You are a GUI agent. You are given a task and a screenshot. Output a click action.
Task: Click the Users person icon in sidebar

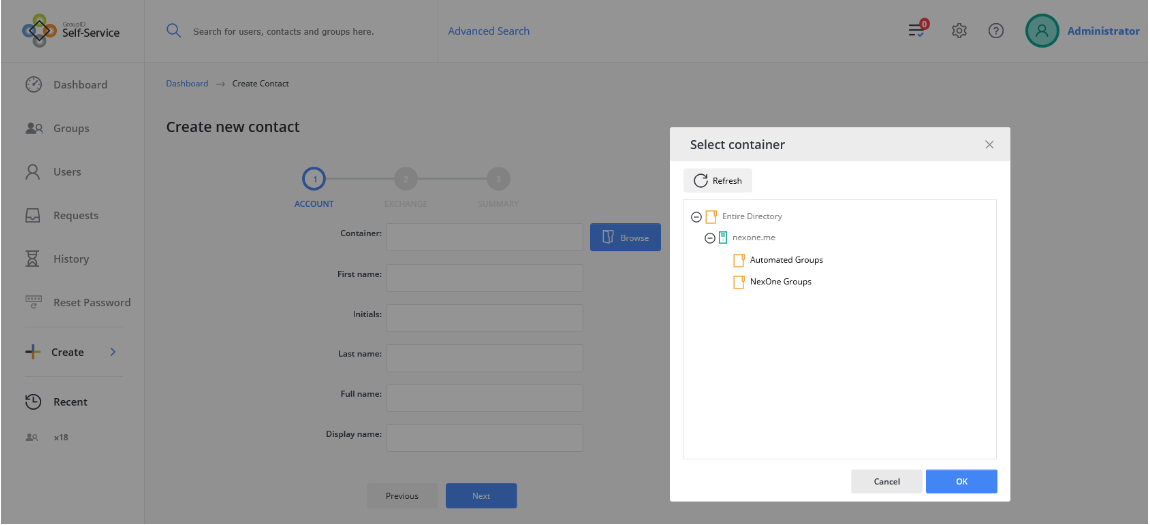tap(33, 172)
